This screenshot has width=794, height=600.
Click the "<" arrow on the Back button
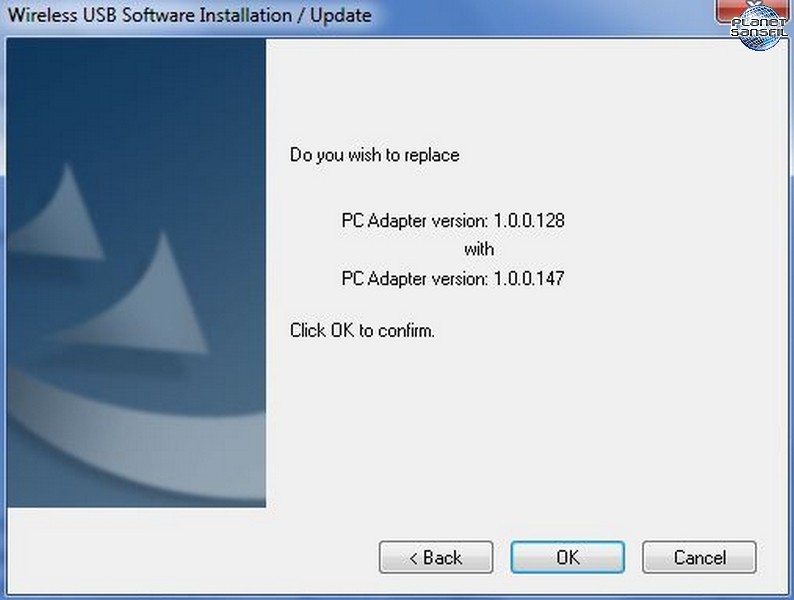[x=413, y=558]
